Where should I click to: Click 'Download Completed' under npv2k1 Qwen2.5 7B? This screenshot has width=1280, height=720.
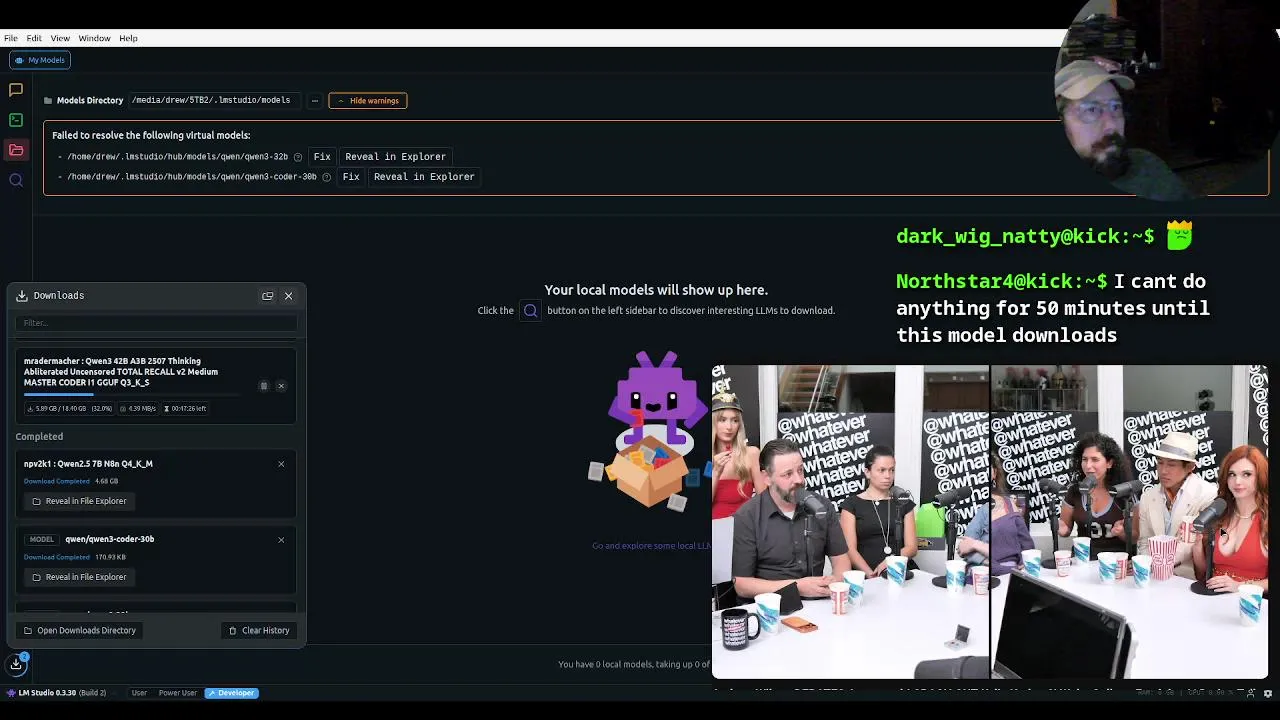coord(57,482)
